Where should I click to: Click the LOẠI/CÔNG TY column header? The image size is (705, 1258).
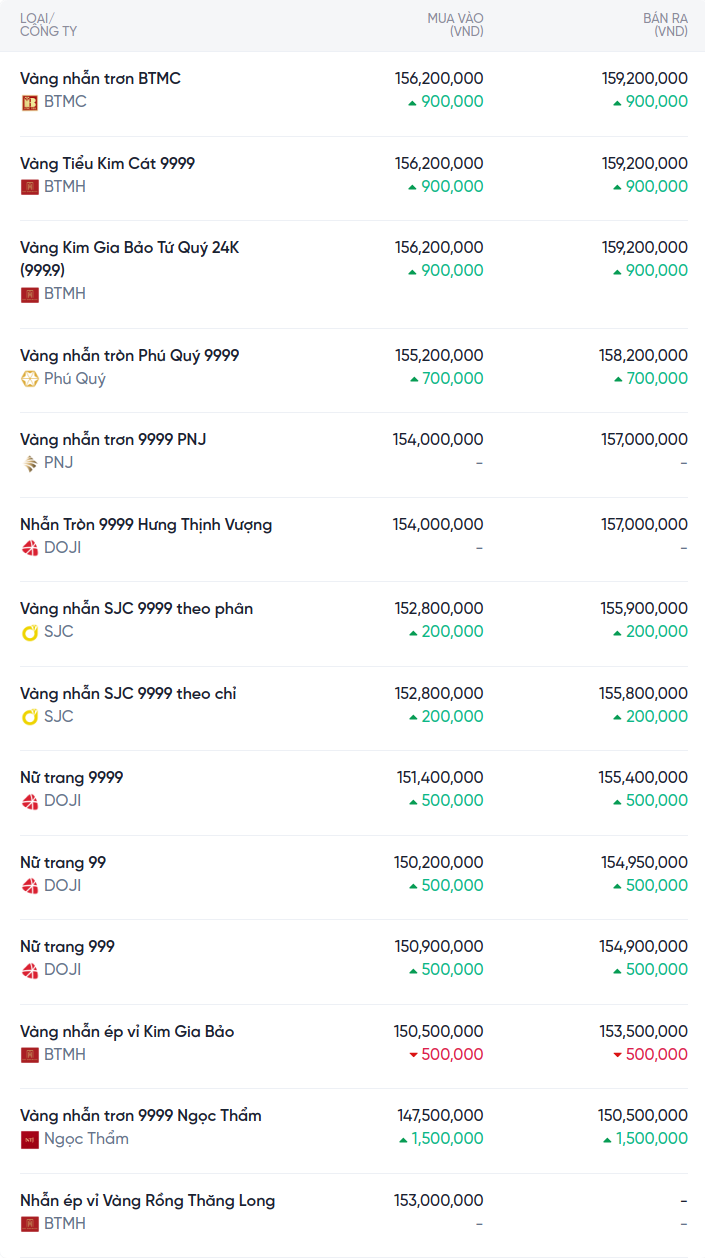(x=48, y=25)
